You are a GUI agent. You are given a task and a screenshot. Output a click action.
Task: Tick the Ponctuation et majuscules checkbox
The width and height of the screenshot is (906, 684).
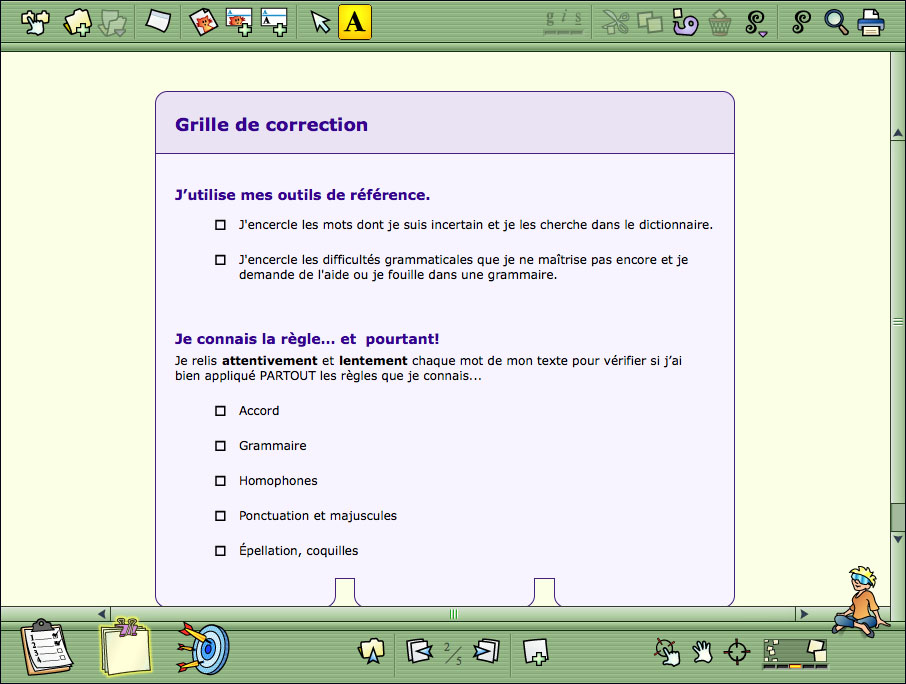pyautogui.click(x=220, y=516)
